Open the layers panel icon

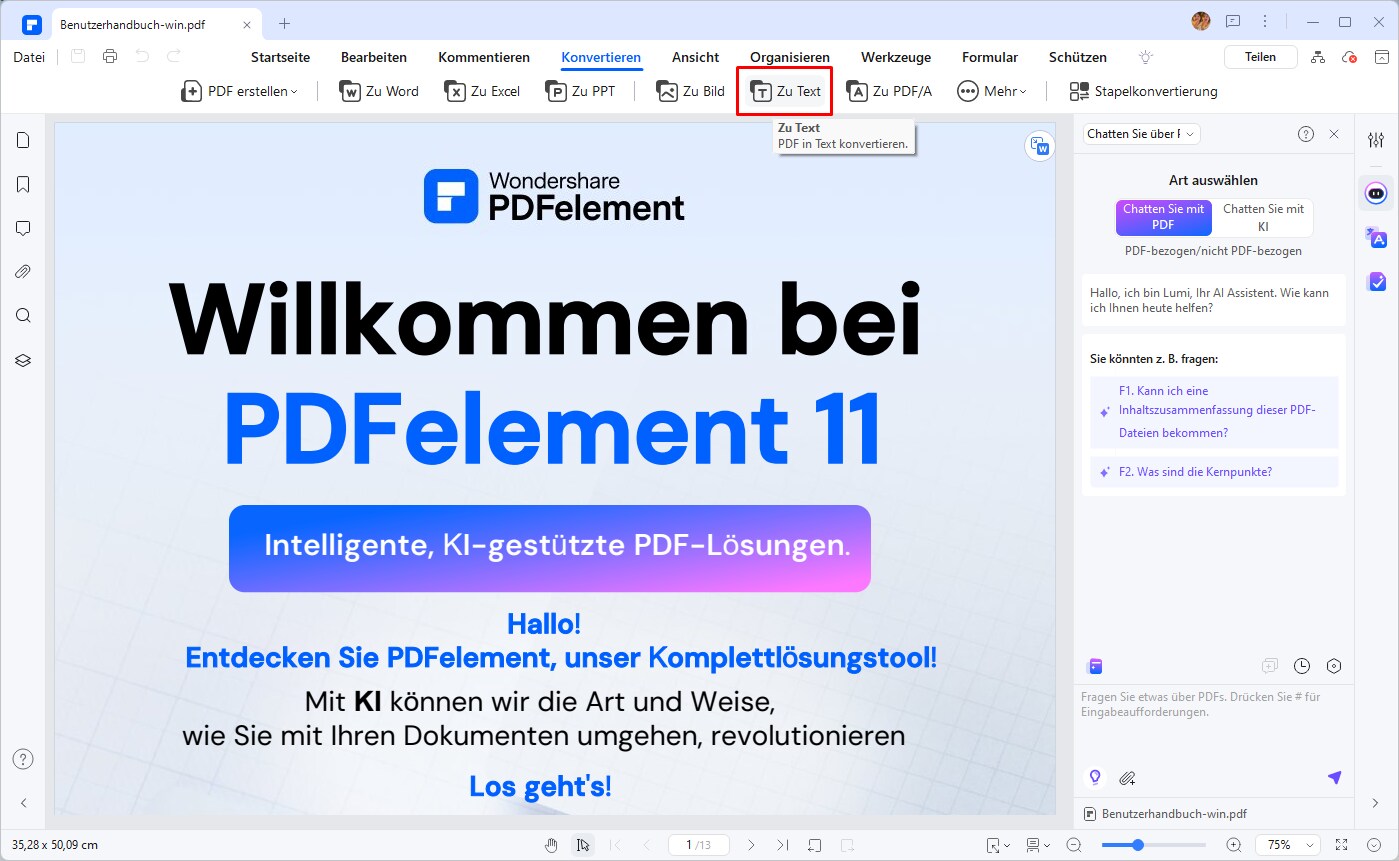[x=23, y=360]
